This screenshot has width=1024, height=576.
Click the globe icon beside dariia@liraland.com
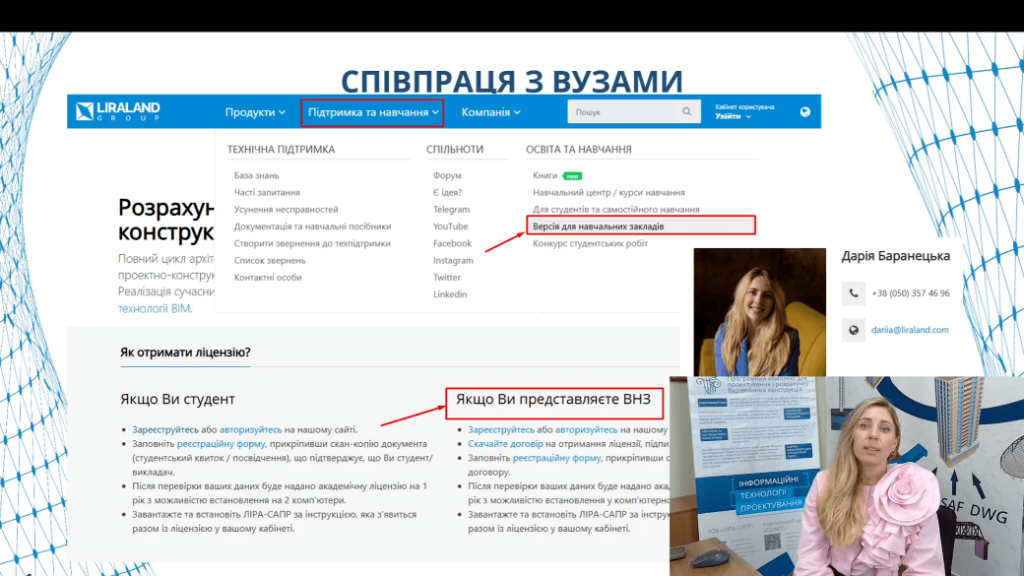click(854, 330)
